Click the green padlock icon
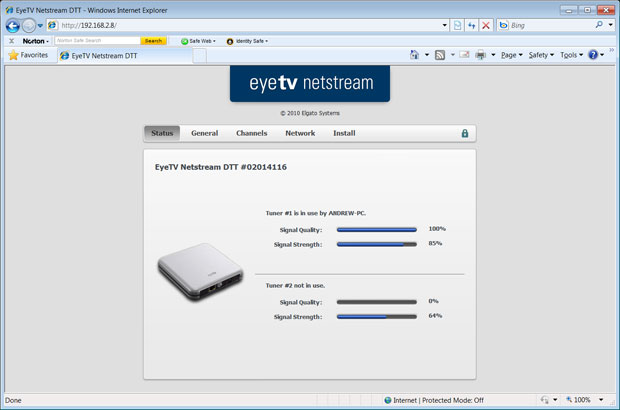The image size is (620, 410). coord(465,133)
